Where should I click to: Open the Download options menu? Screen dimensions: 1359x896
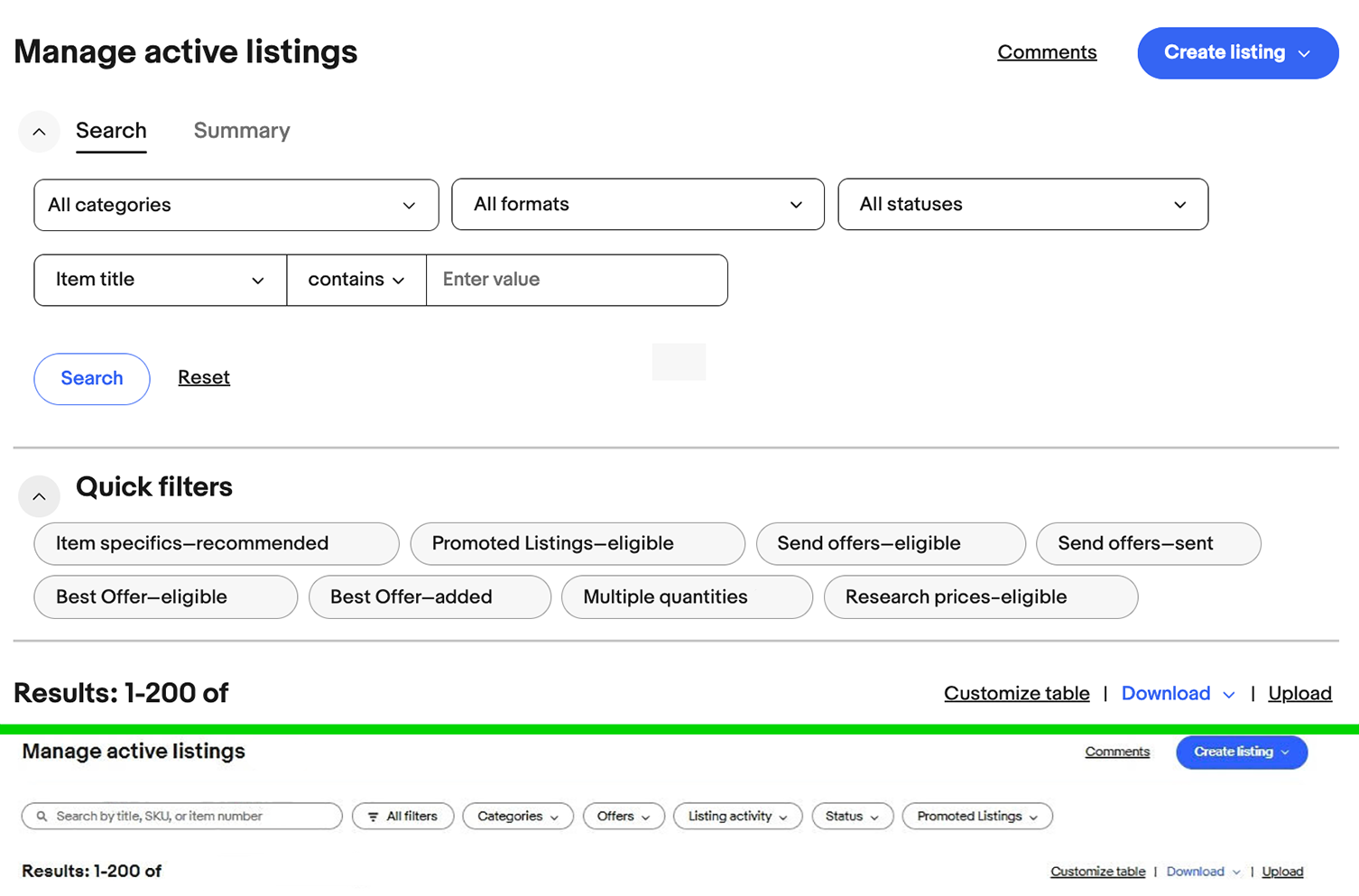point(1178,694)
